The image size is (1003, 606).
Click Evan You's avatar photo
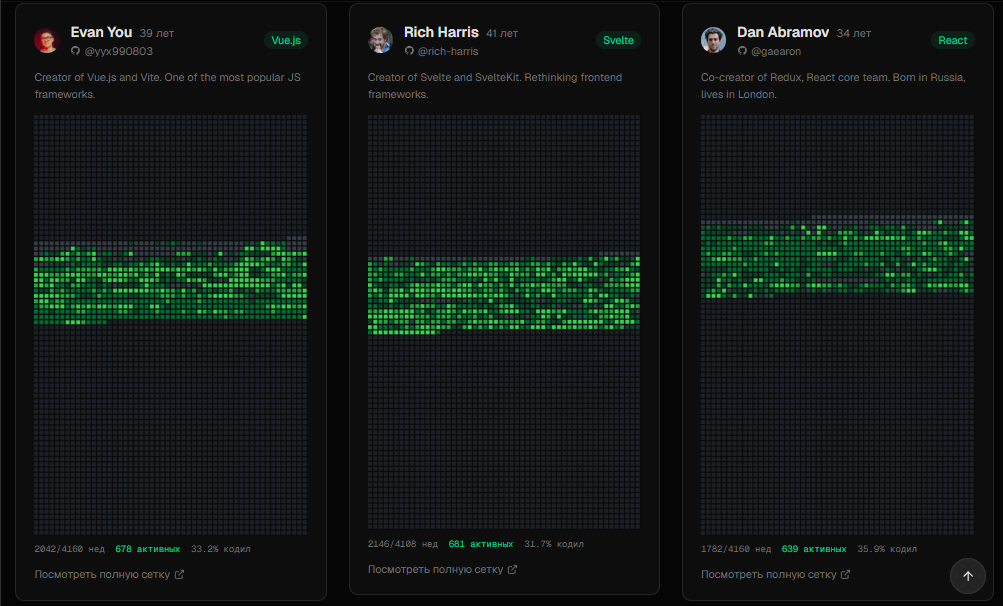(x=47, y=40)
